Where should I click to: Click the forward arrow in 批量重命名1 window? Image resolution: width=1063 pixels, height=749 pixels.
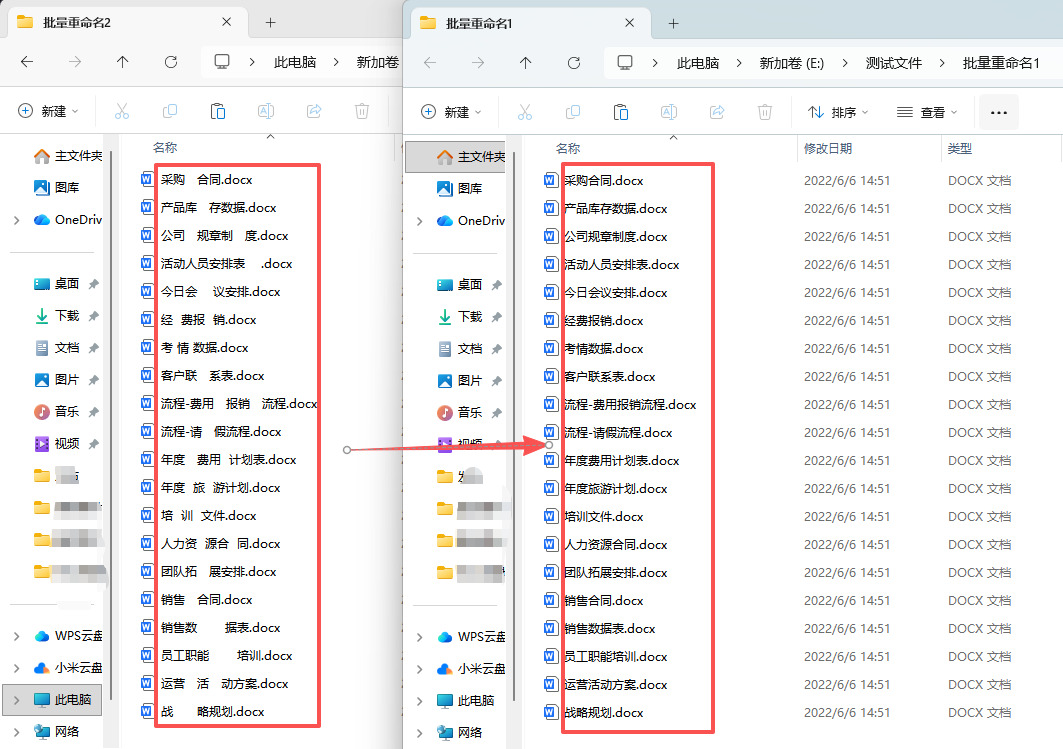point(478,63)
